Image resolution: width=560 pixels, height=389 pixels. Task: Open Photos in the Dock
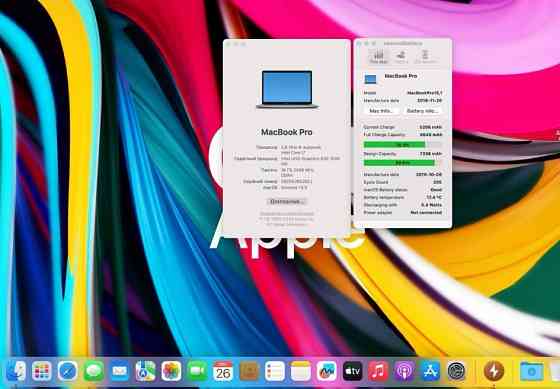pos(171,371)
